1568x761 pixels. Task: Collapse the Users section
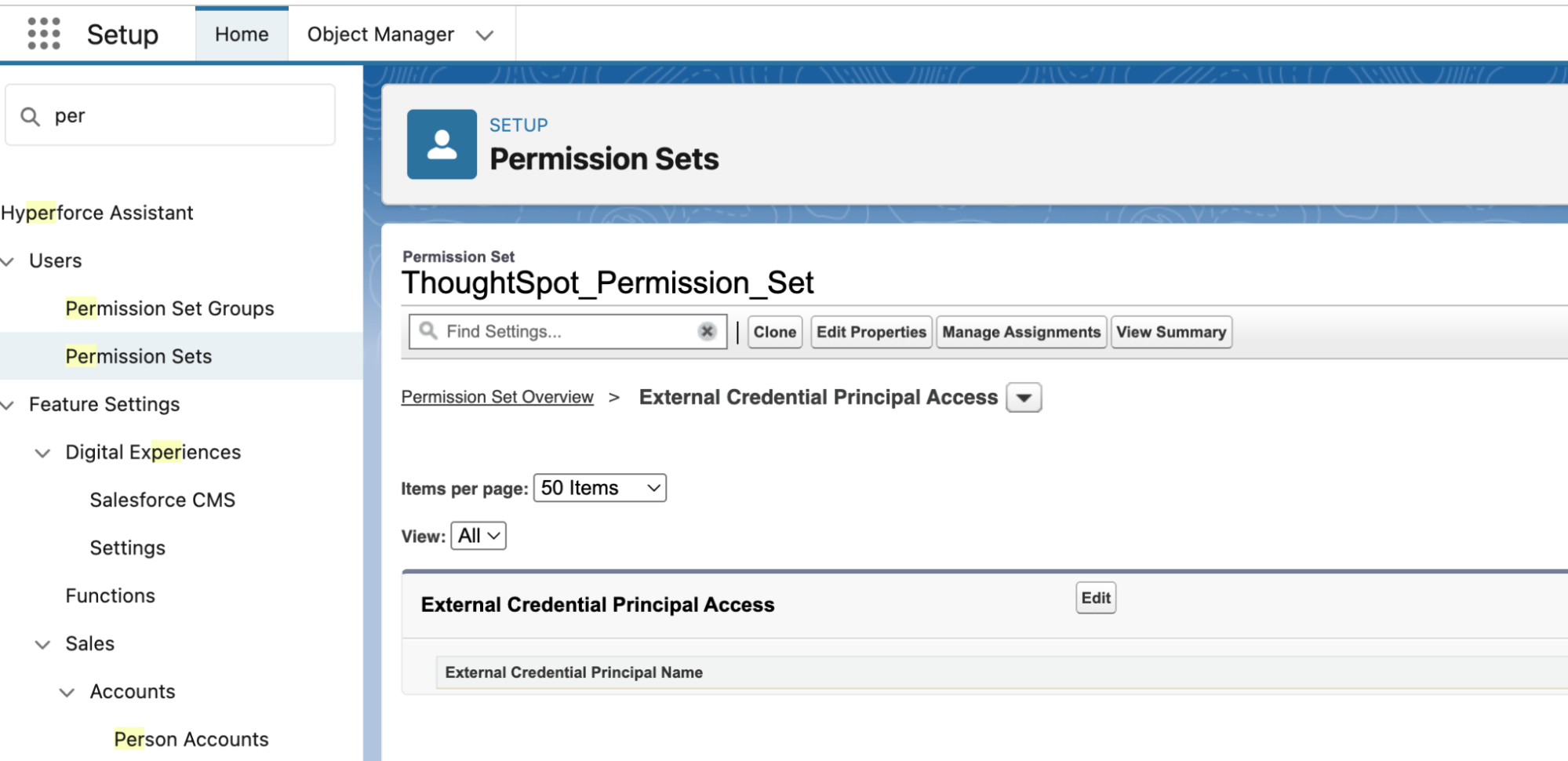point(8,260)
